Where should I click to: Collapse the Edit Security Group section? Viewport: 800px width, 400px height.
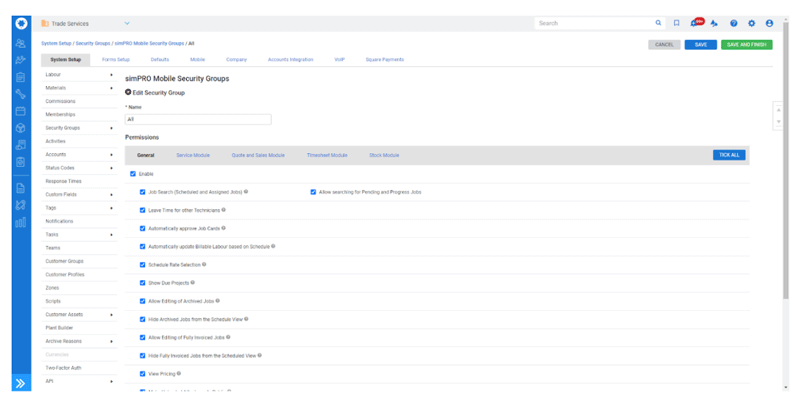(x=128, y=93)
